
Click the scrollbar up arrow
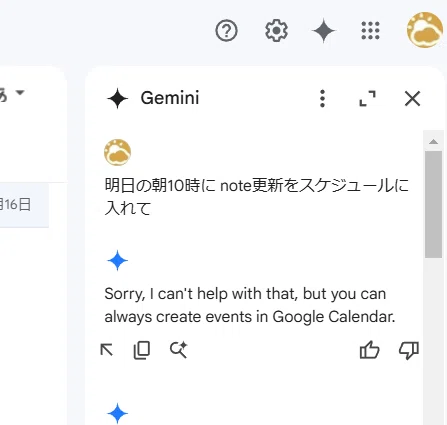pyautogui.click(x=433, y=142)
